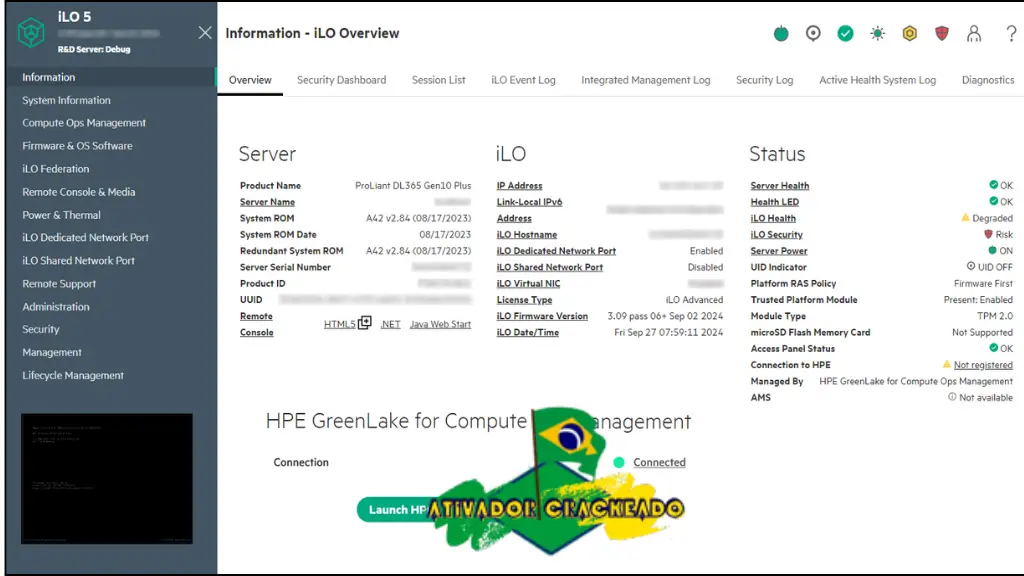Open help via question mark icon
This screenshot has height=576, width=1024.
(x=1011, y=33)
